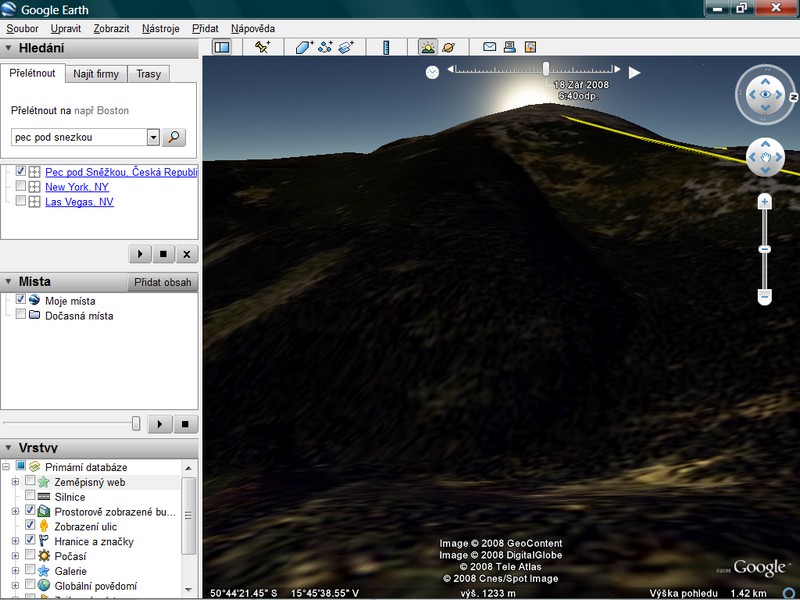This screenshot has height=600, width=800.
Task: Open the Přidat menu
Action: (x=205, y=29)
